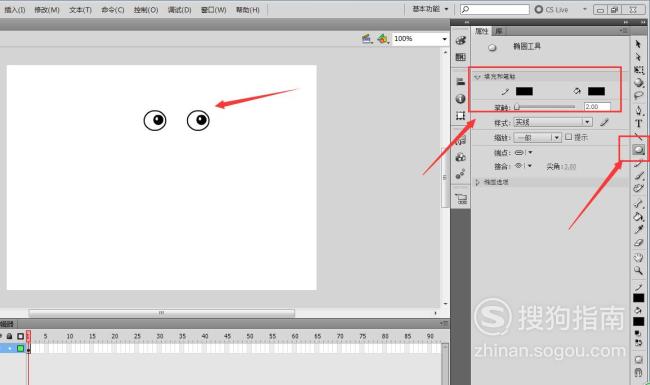Switch to the Library (库) tab

click(x=499, y=31)
